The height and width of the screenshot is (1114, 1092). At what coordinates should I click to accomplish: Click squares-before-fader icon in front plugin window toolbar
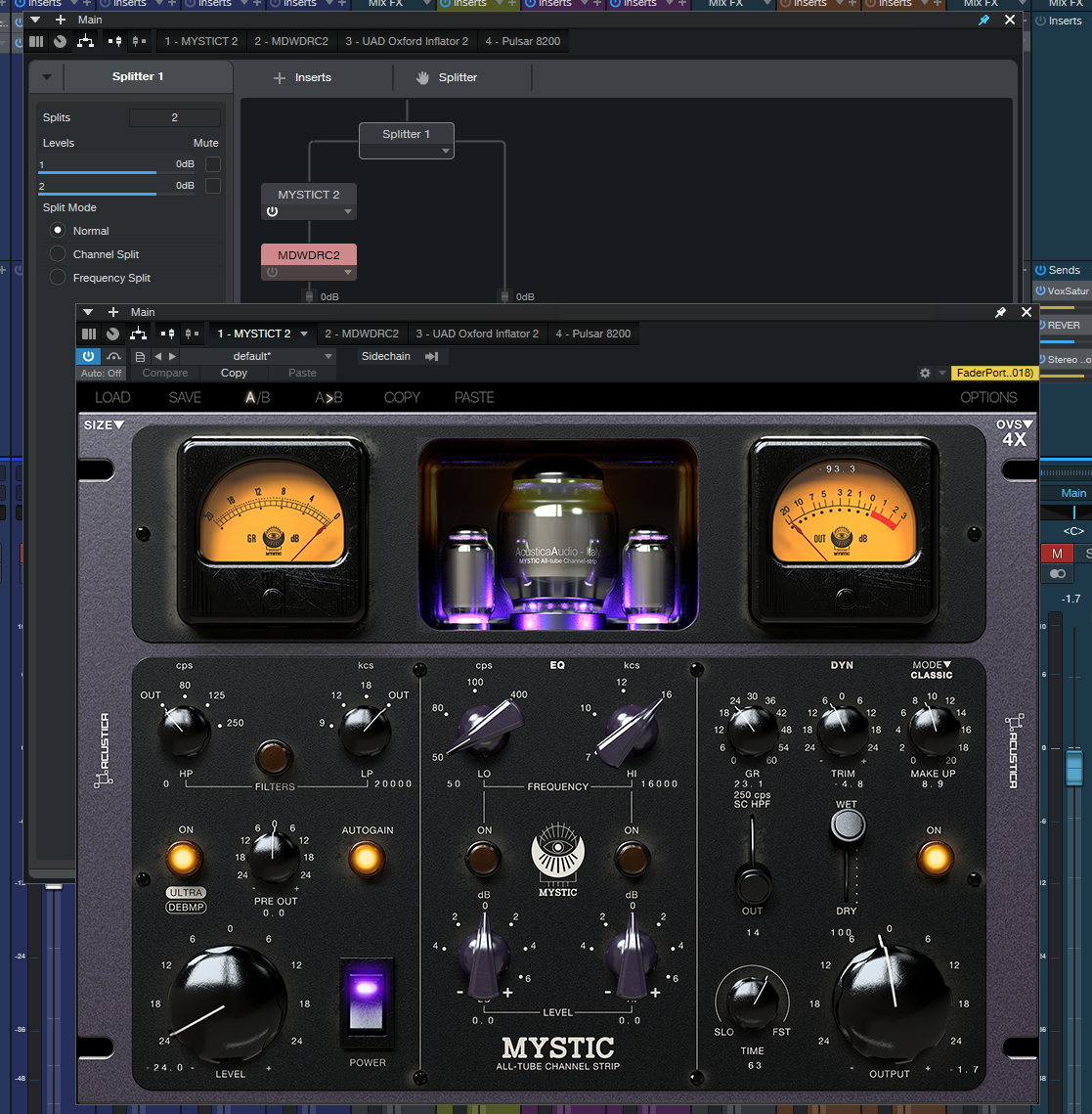pyautogui.click(x=167, y=334)
